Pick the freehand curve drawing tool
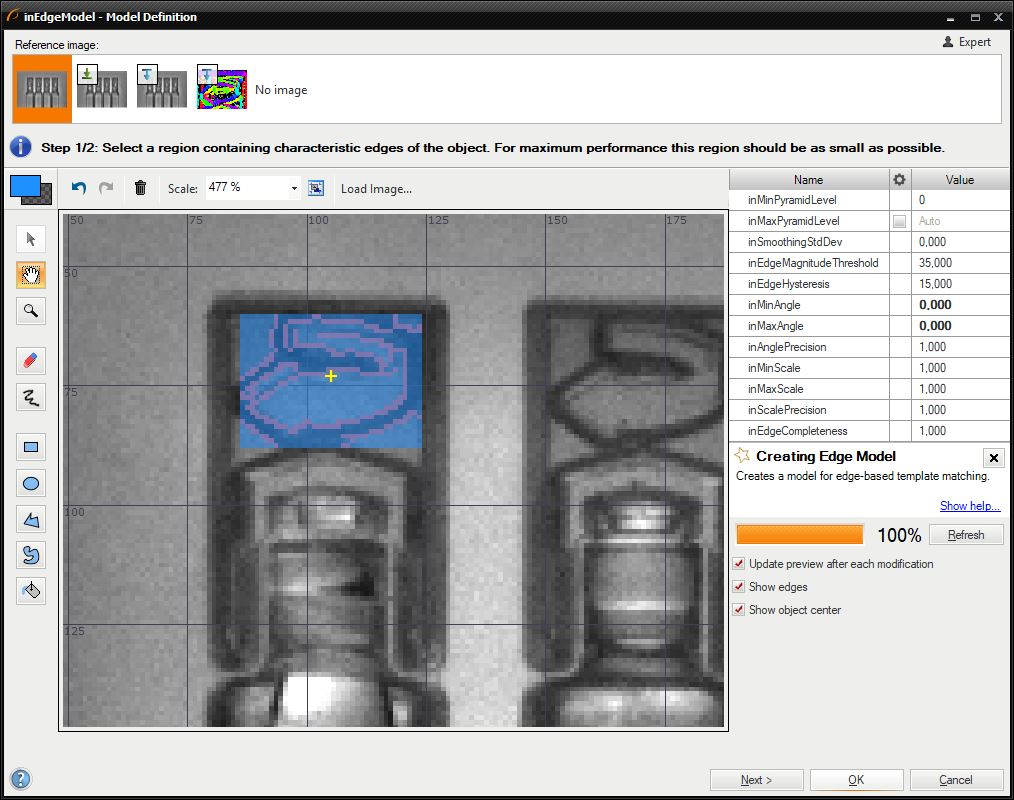 point(31,398)
